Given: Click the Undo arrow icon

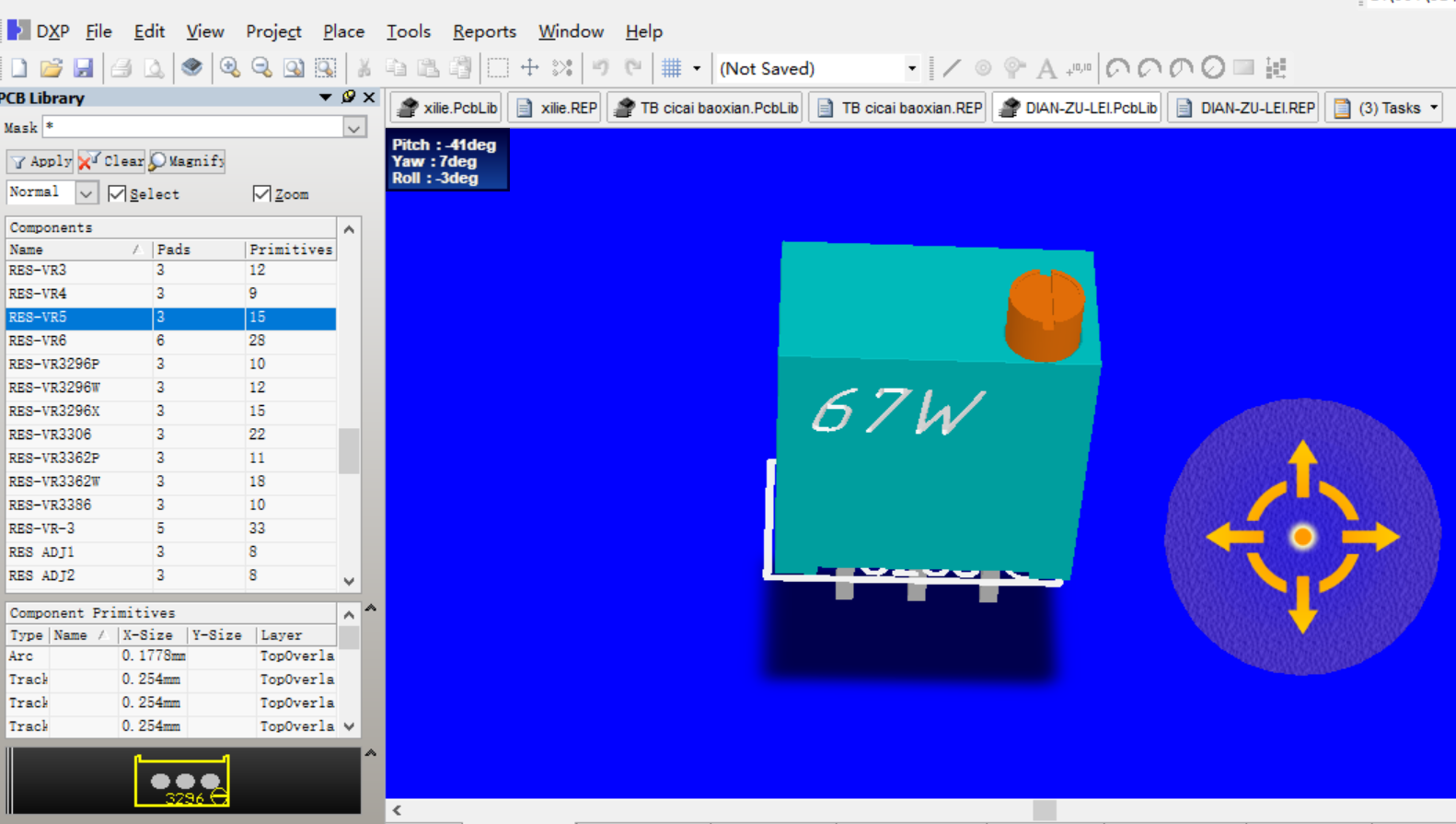Looking at the screenshot, I should 601,68.
